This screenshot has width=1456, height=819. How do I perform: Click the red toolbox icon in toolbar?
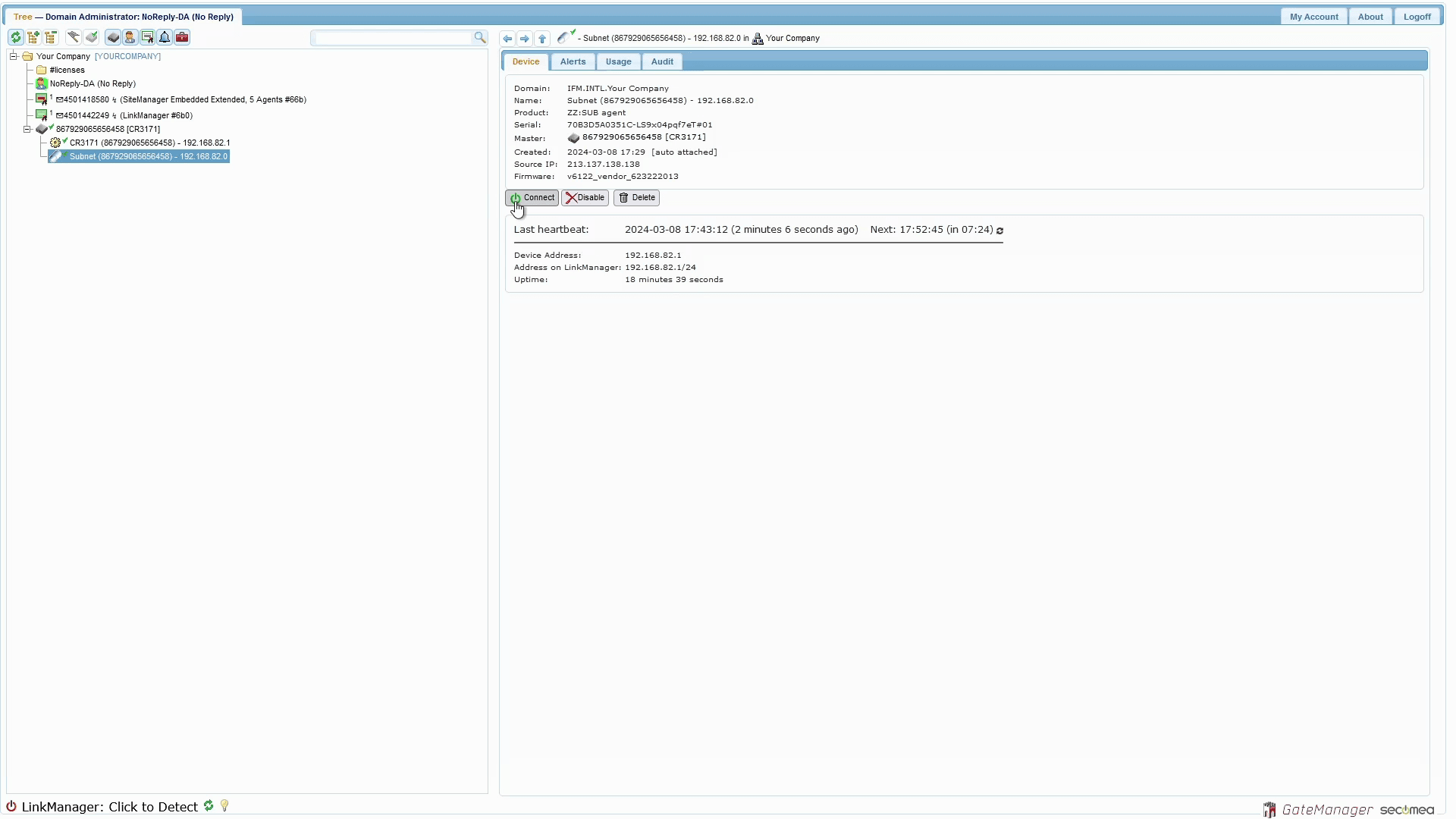coord(182,37)
